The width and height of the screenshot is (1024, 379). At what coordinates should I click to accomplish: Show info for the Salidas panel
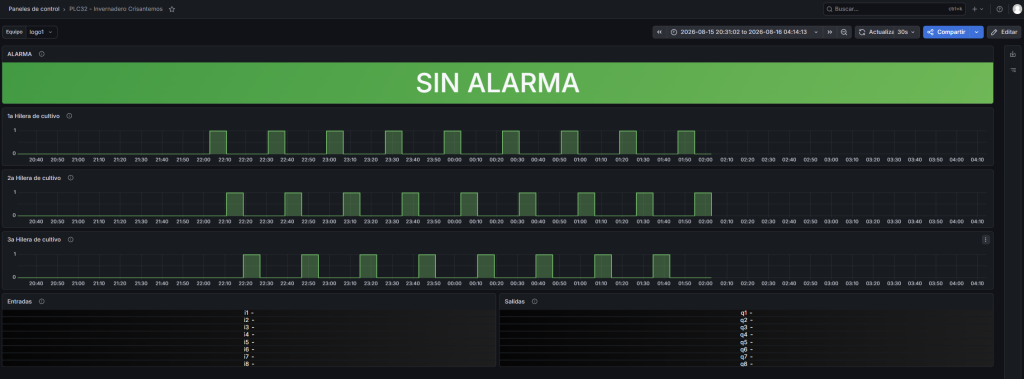click(x=534, y=301)
